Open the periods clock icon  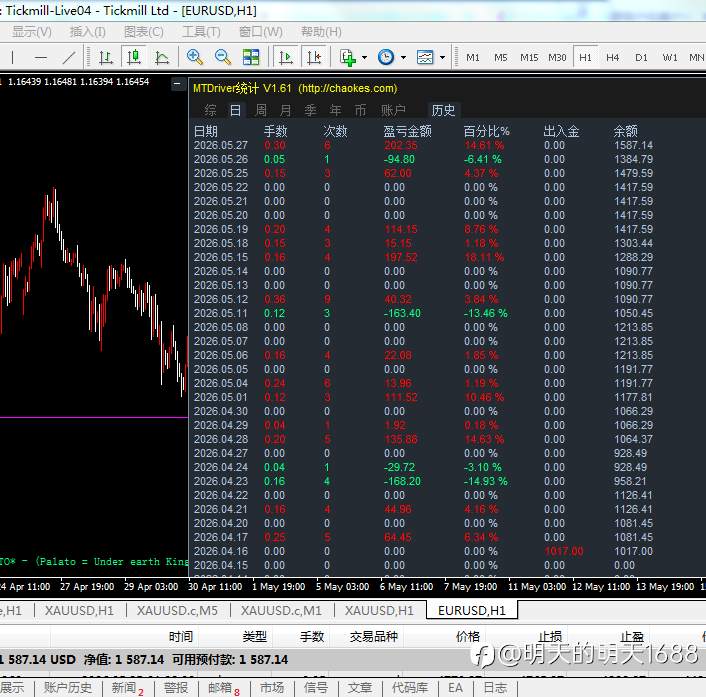[x=386, y=57]
